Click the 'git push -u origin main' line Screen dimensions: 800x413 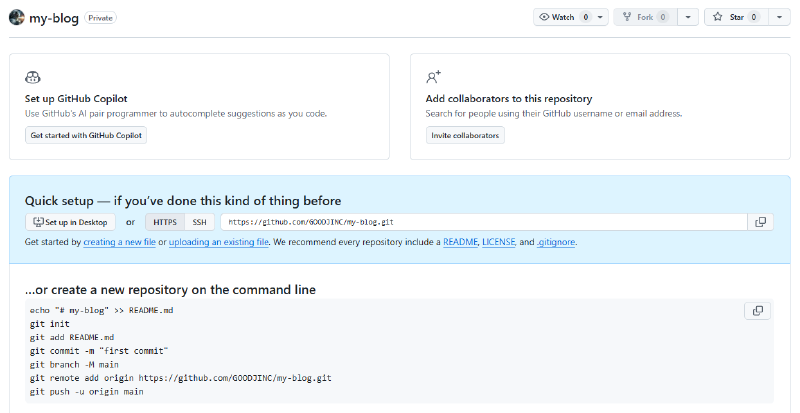[86, 392]
